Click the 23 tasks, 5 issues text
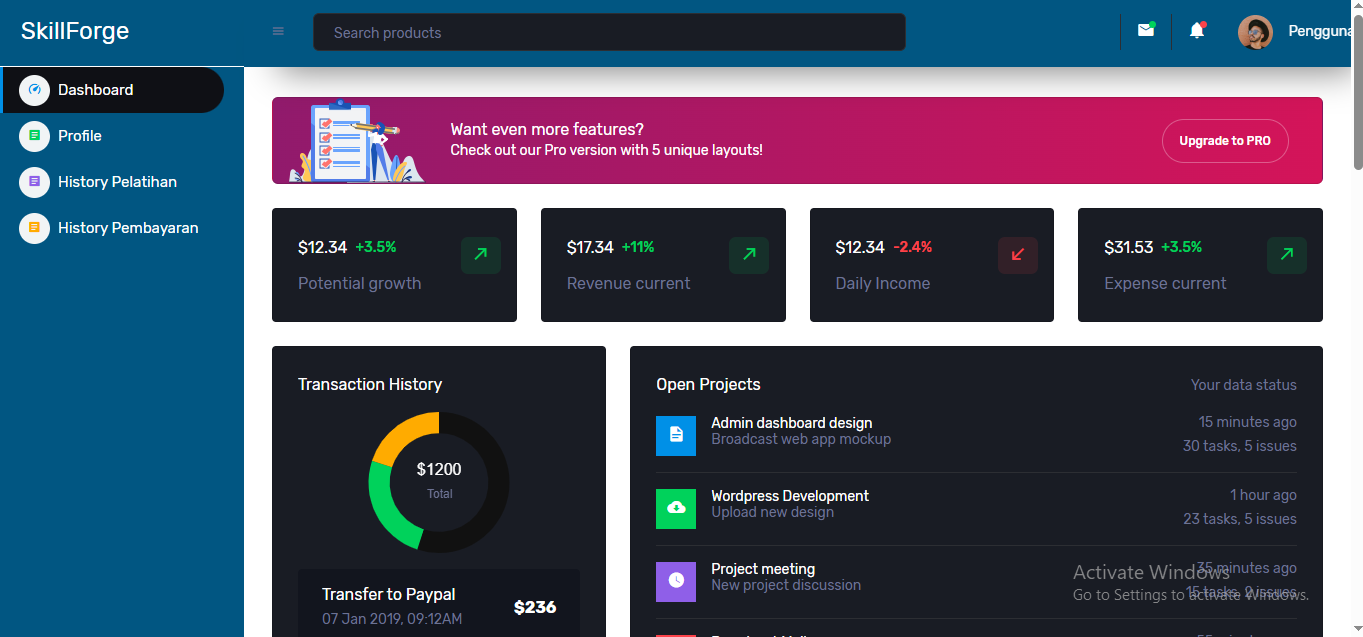This screenshot has height=637, width=1363. pyautogui.click(x=1240, y=519)
